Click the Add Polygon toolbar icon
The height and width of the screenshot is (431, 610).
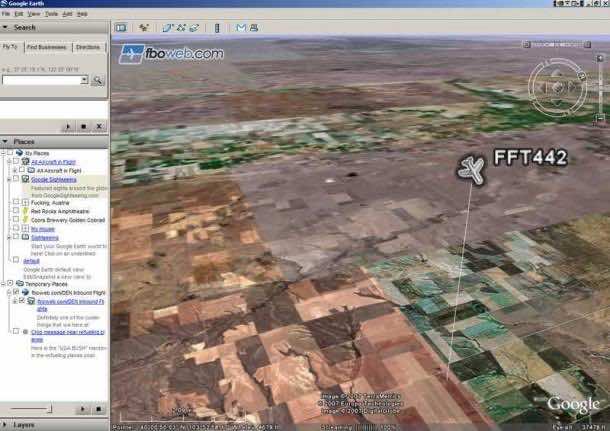click(169, 27)
